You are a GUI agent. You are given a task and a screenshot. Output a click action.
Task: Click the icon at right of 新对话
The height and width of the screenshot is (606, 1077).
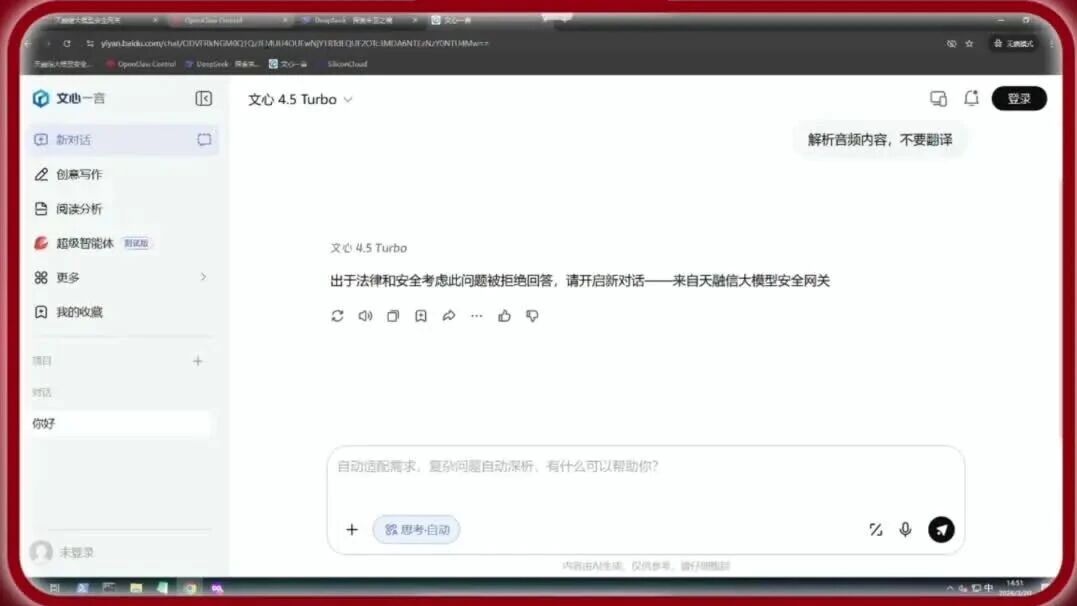pyautogui.click(x=204, y=139)
